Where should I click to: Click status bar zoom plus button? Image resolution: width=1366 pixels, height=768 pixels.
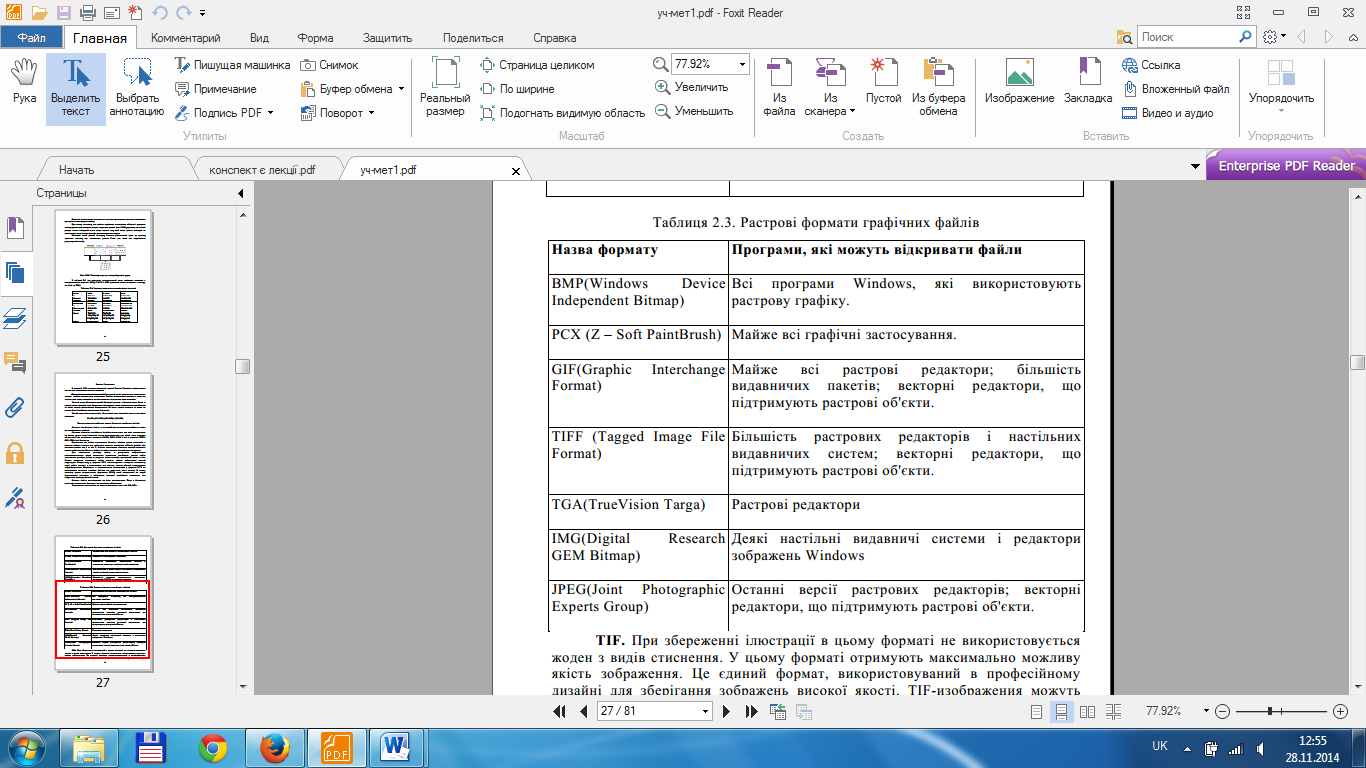(x=1341, y=711)
